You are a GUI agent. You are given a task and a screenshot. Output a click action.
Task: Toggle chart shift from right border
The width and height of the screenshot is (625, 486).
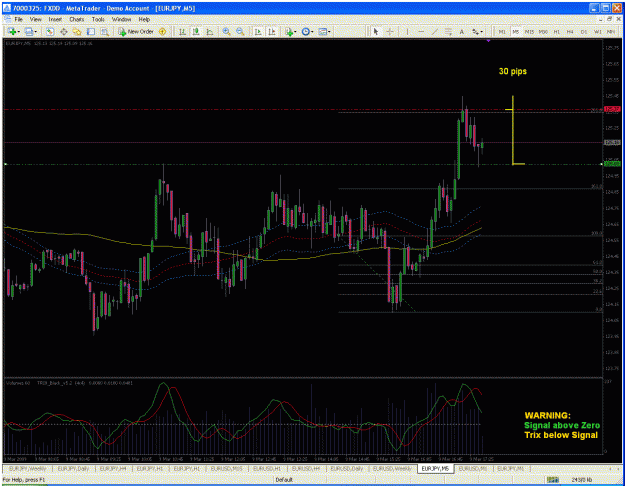click(x=272, y=31)
